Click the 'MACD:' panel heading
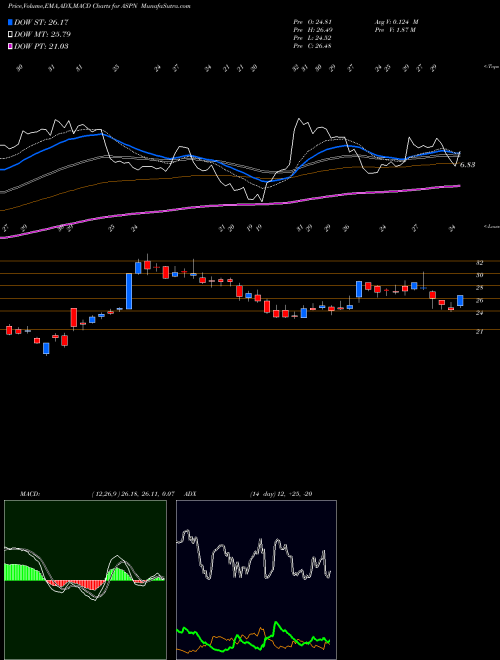The image size is (500, 660). pyautogui.click(x=30, y=494)
